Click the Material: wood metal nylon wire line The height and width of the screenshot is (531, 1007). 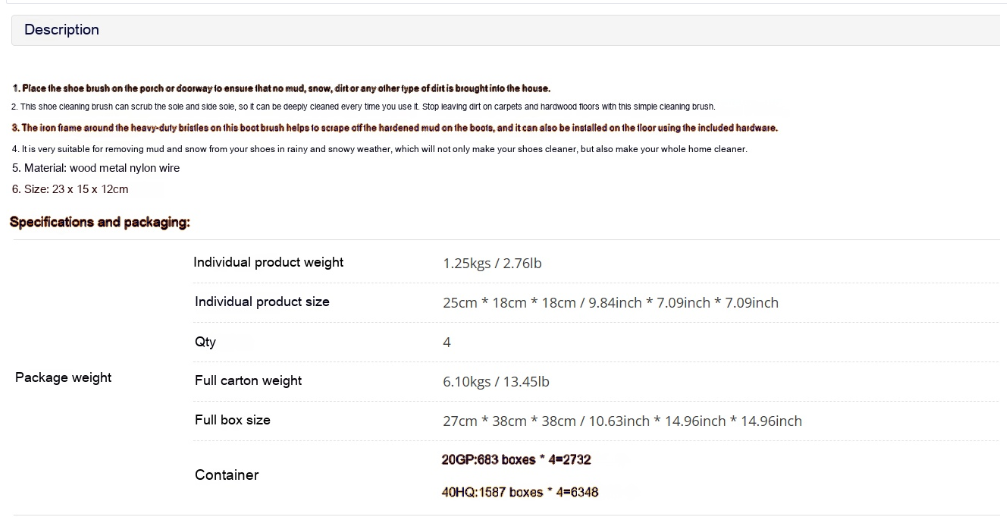pos(96,168)
